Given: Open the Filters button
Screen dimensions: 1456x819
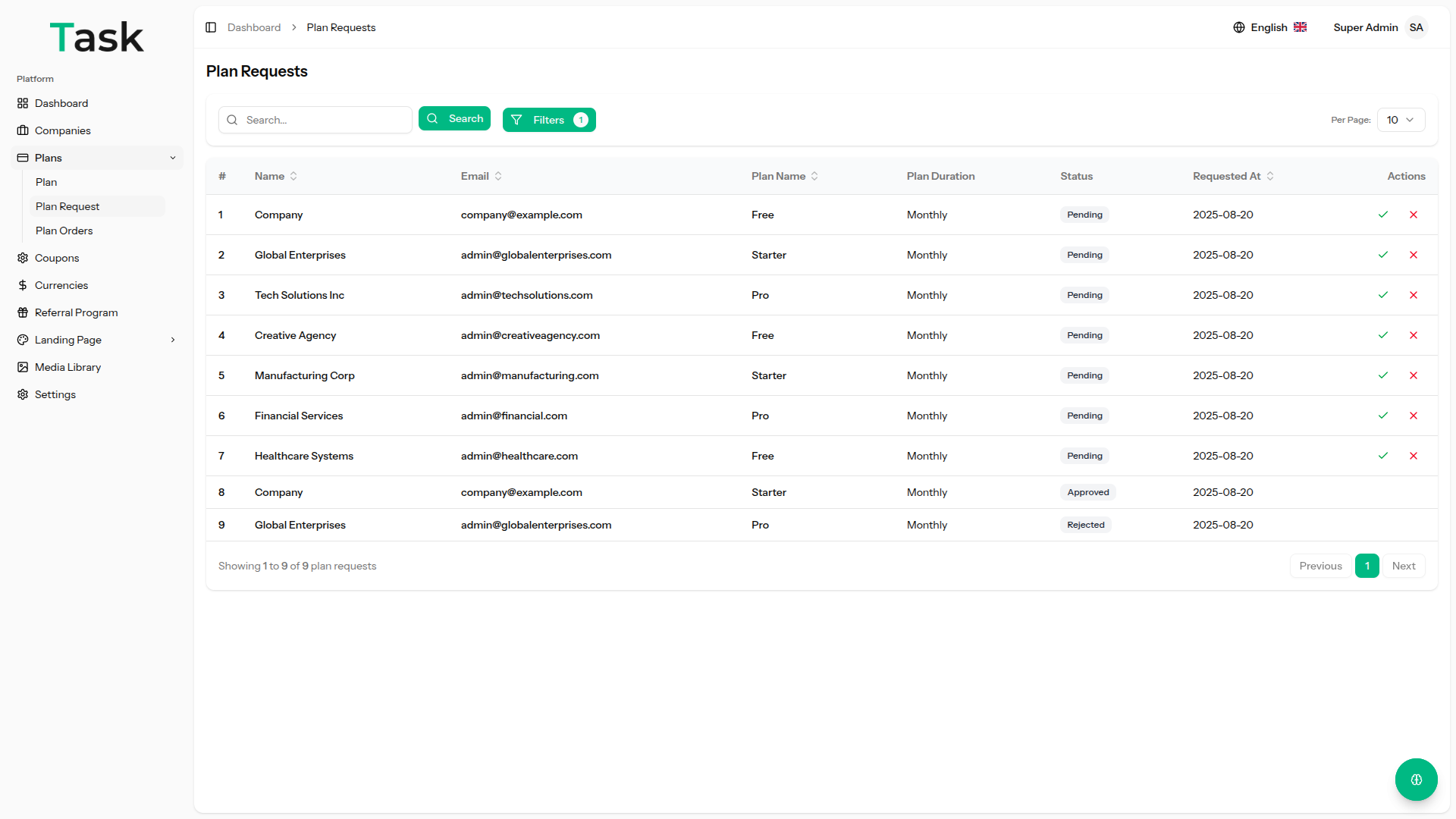Looking at the screenshot, I should (x=549, y=120).
